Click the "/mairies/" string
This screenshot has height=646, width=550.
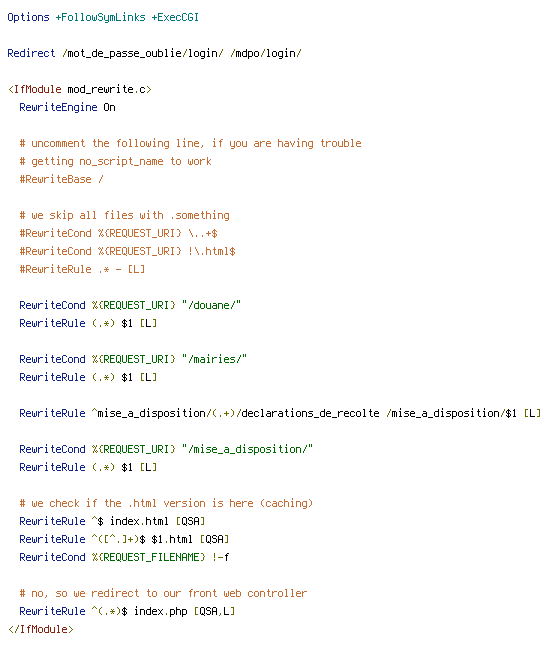pyautogui.click(x=214, y=359)
